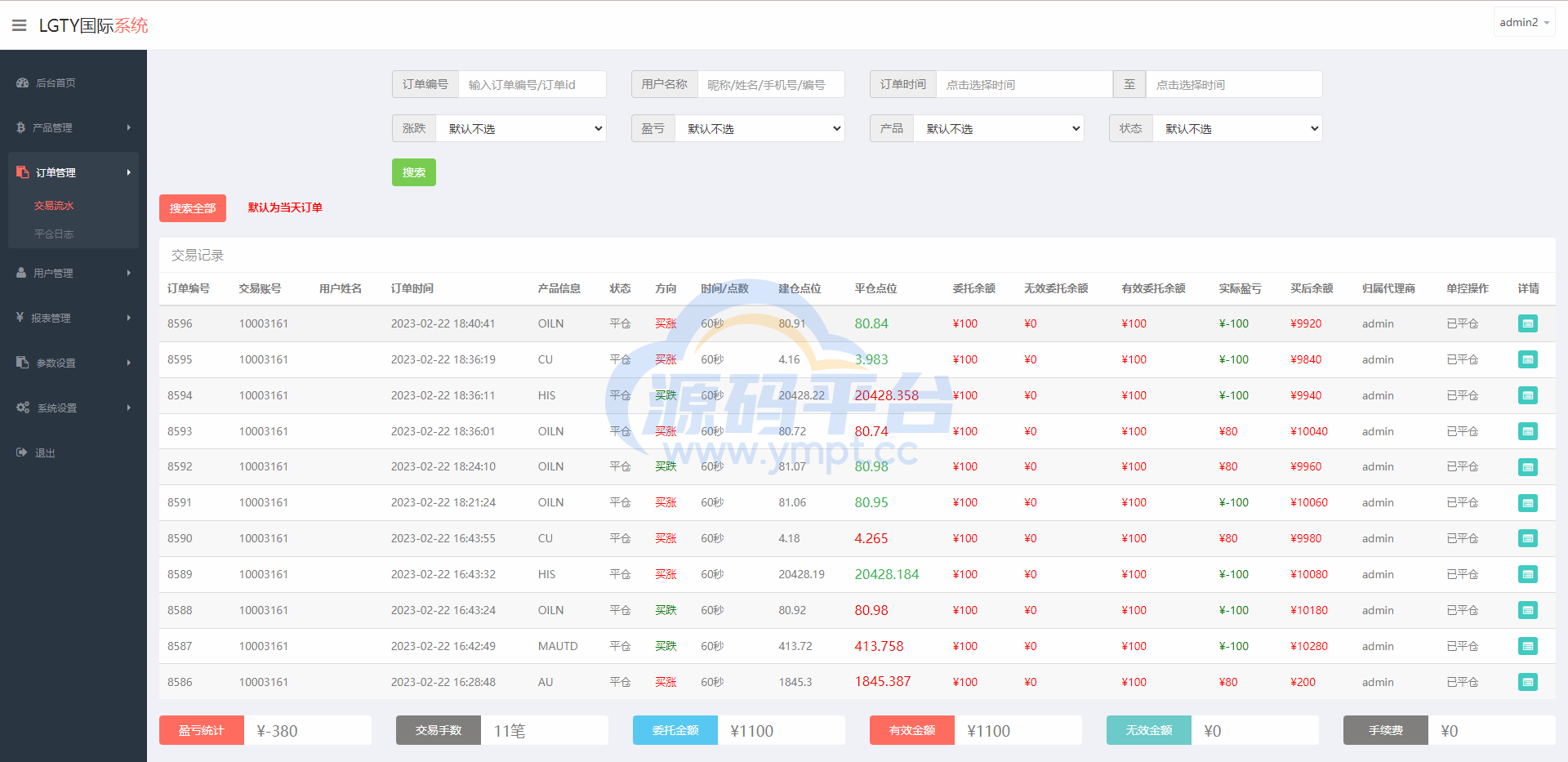The width and height of the screenshot is (1568, 762).
Task: Open the admin2 account dropdown
Action: coord(1524,23)
